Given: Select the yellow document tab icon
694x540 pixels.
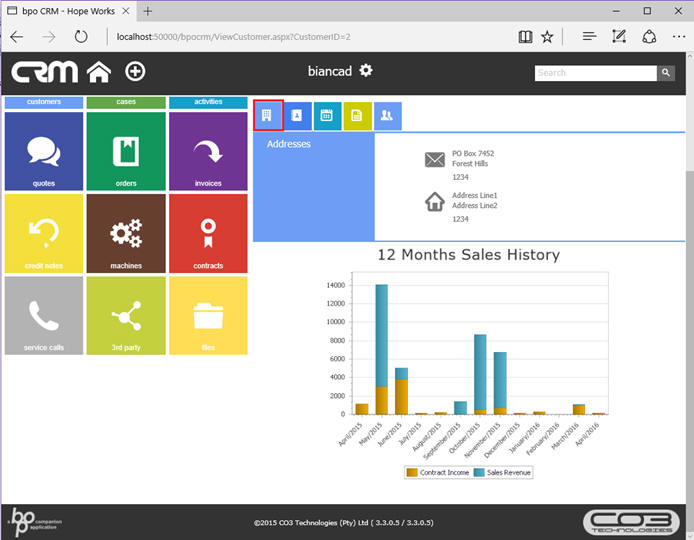Looking at the screenshot, I should pos(357,116).
